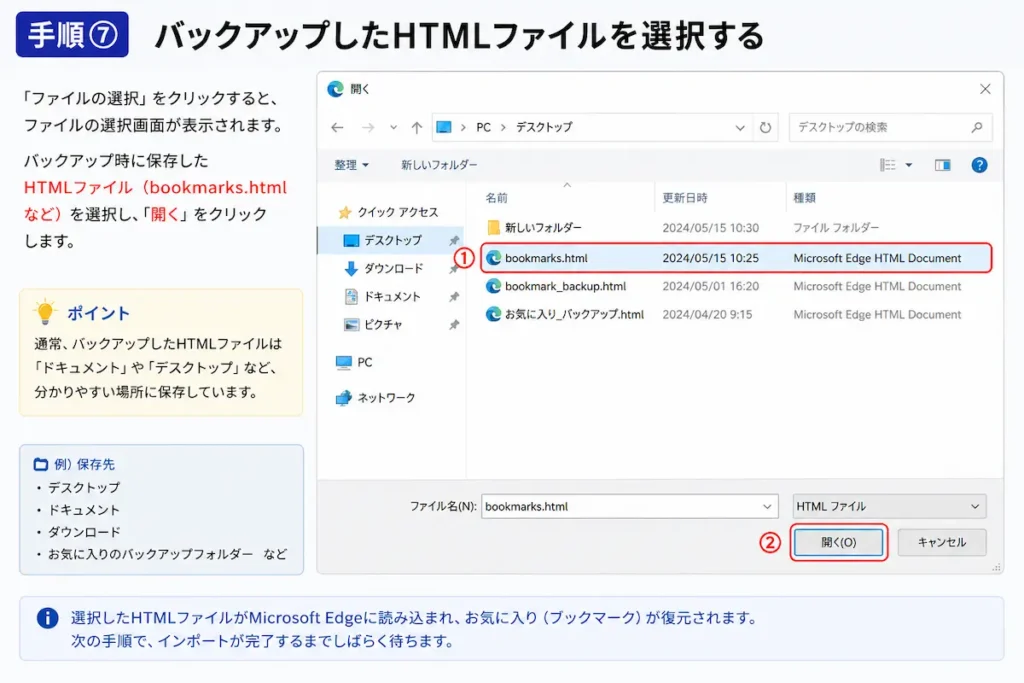
Task: Click the キャンセル button
Action: 942,542
